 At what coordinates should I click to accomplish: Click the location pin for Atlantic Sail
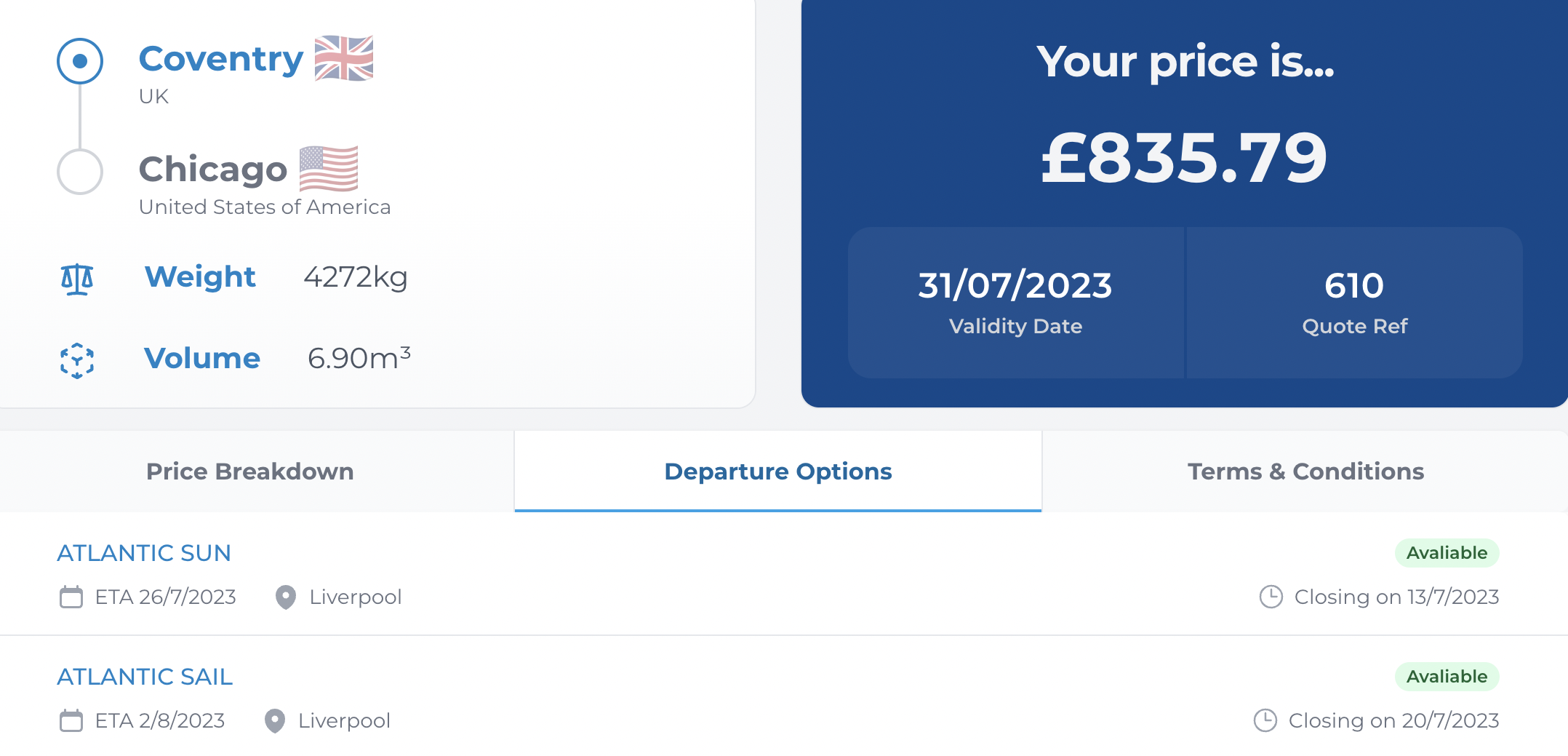275,721
